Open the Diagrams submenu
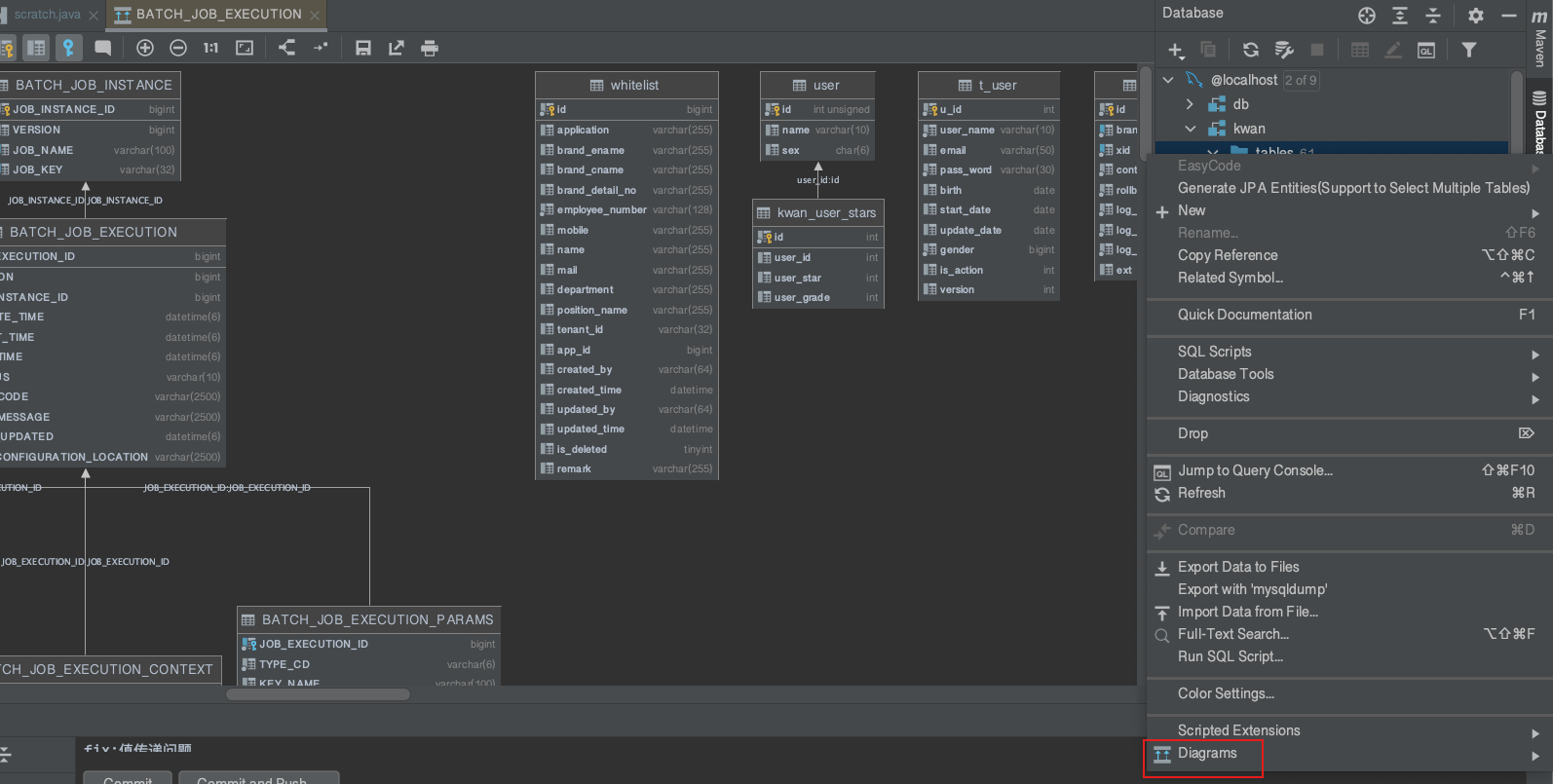 pos(1349,753)
